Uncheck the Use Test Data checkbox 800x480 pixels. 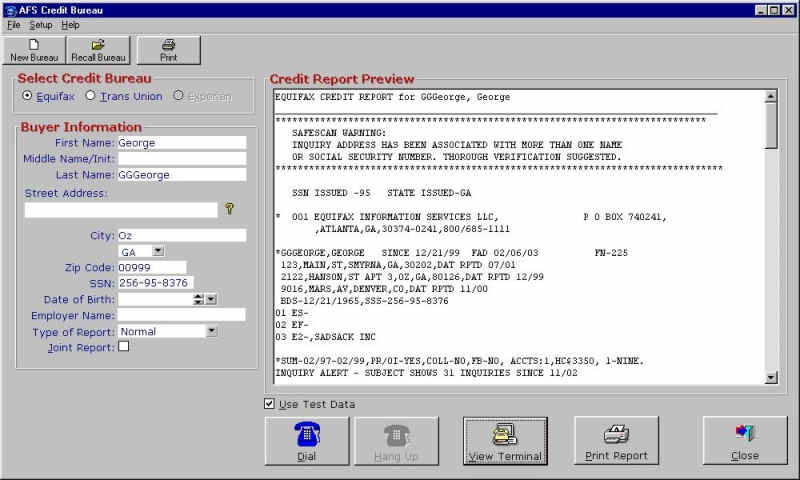269,403
